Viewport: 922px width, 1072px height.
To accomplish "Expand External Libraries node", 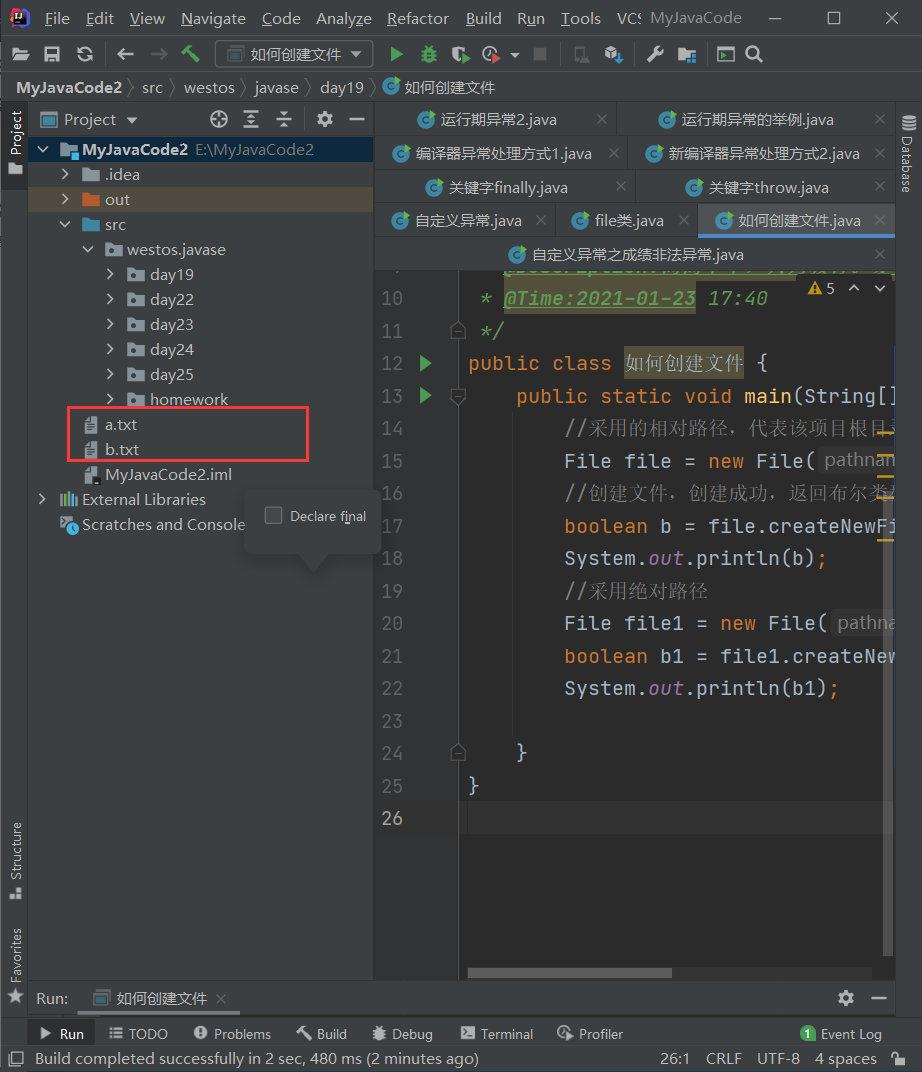I will click(x=42, y=499).
